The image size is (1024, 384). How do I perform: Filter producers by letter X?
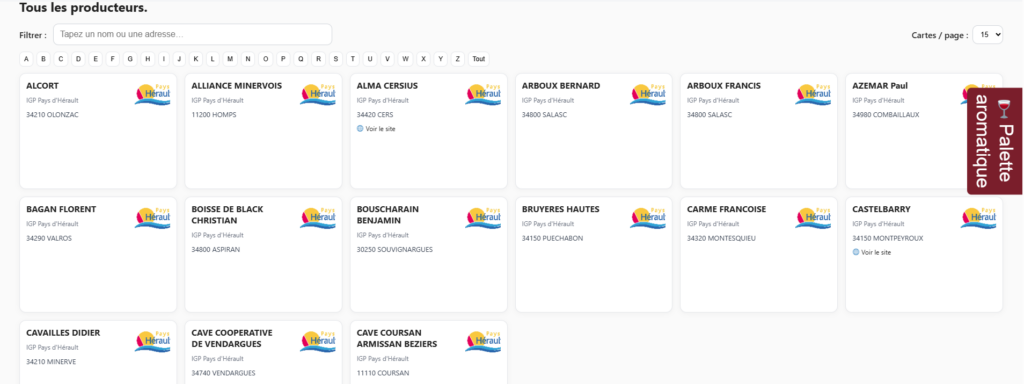tap(423, 59)
